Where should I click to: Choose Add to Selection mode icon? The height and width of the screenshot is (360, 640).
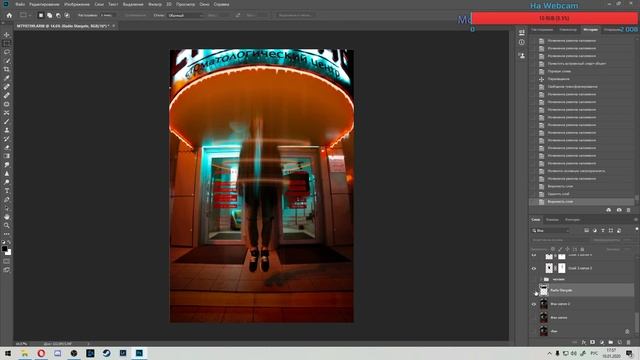pos(49,15)
